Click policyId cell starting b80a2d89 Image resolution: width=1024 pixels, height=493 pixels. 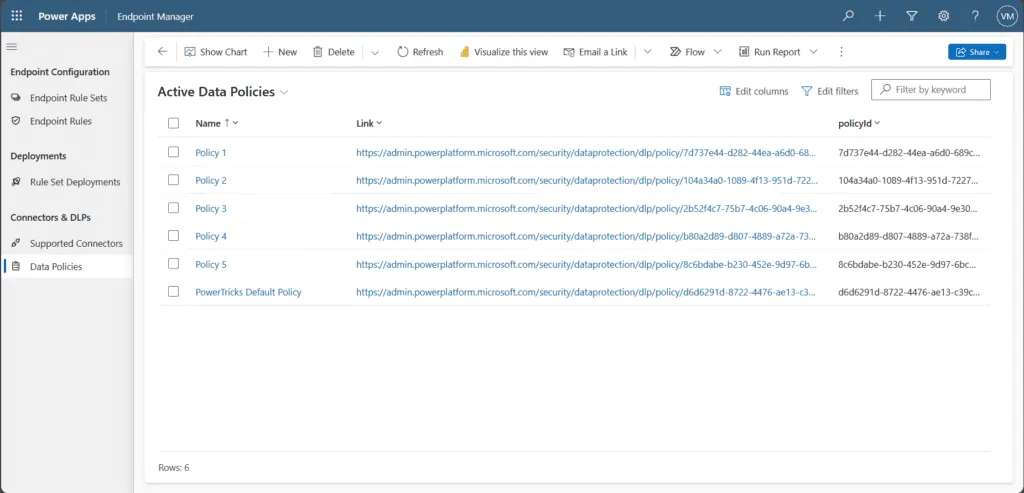909,236
